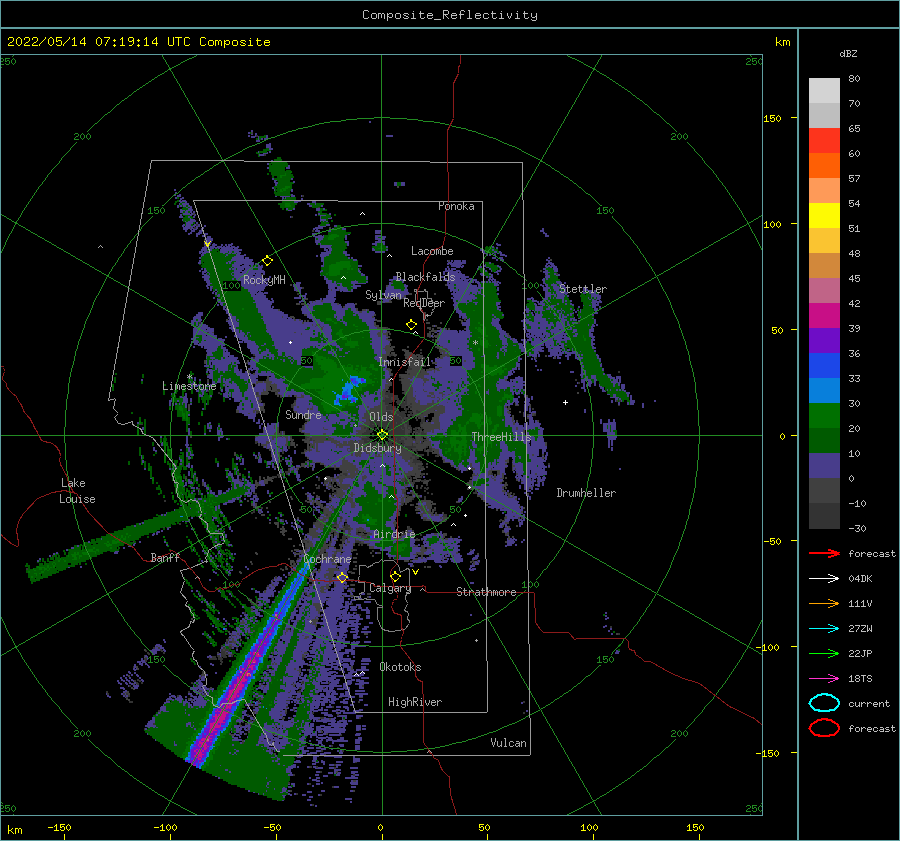
Task: Click the Banff label
Action: pyautogui.click(x=165, y=557)
